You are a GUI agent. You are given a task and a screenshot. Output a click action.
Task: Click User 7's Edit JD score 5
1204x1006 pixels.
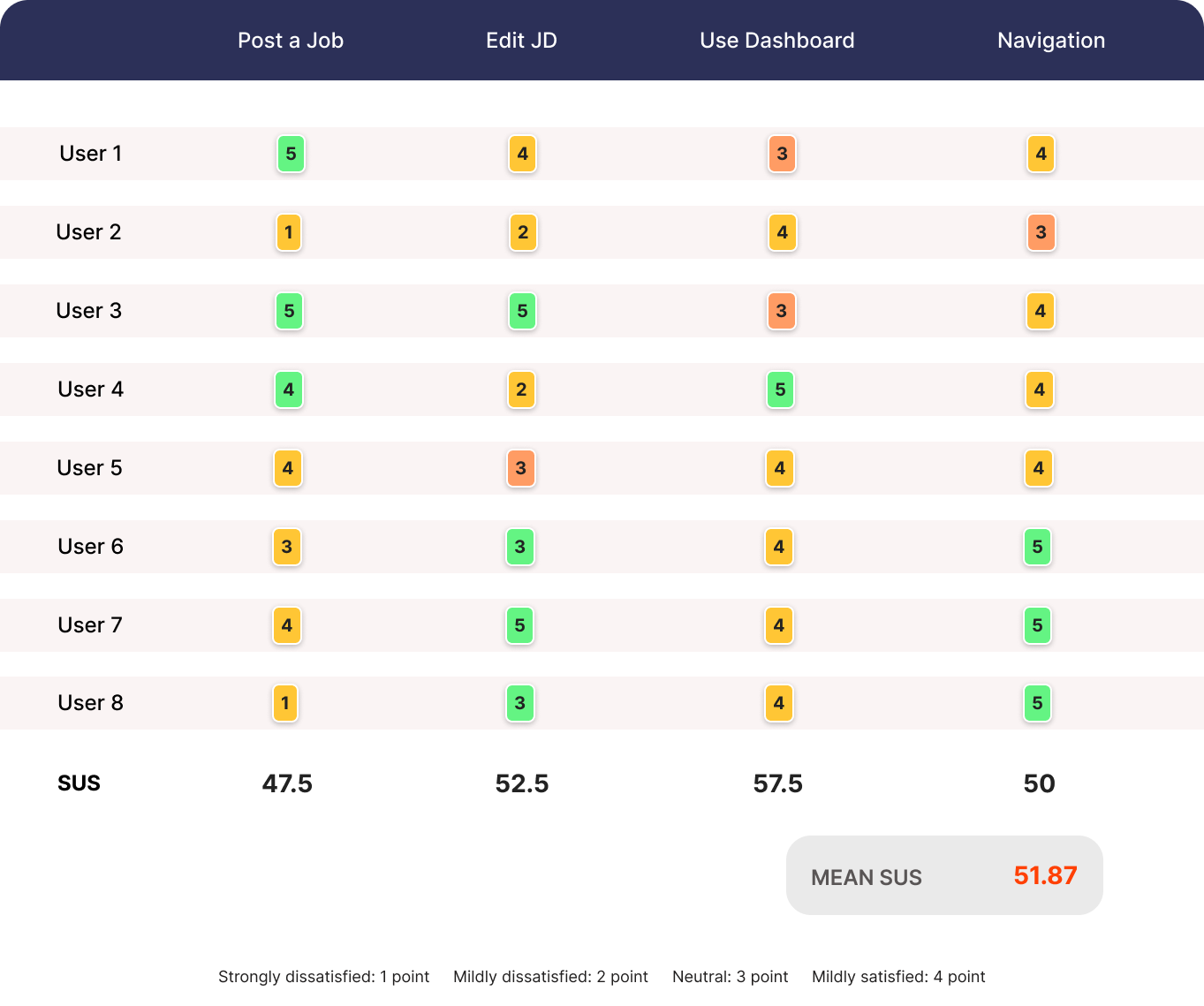tap(519, 625)
